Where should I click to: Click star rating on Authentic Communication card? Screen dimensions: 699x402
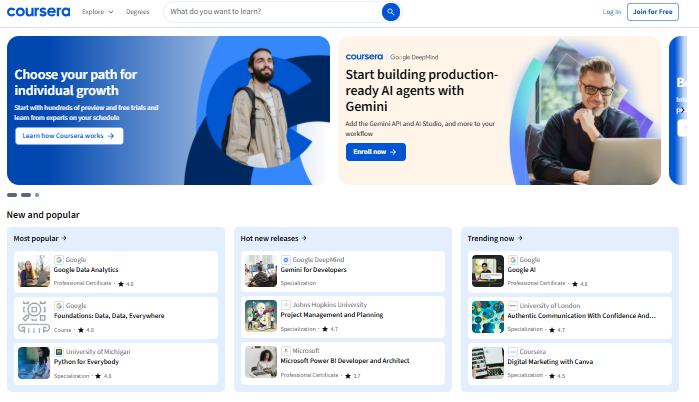(x=557, y=330)
